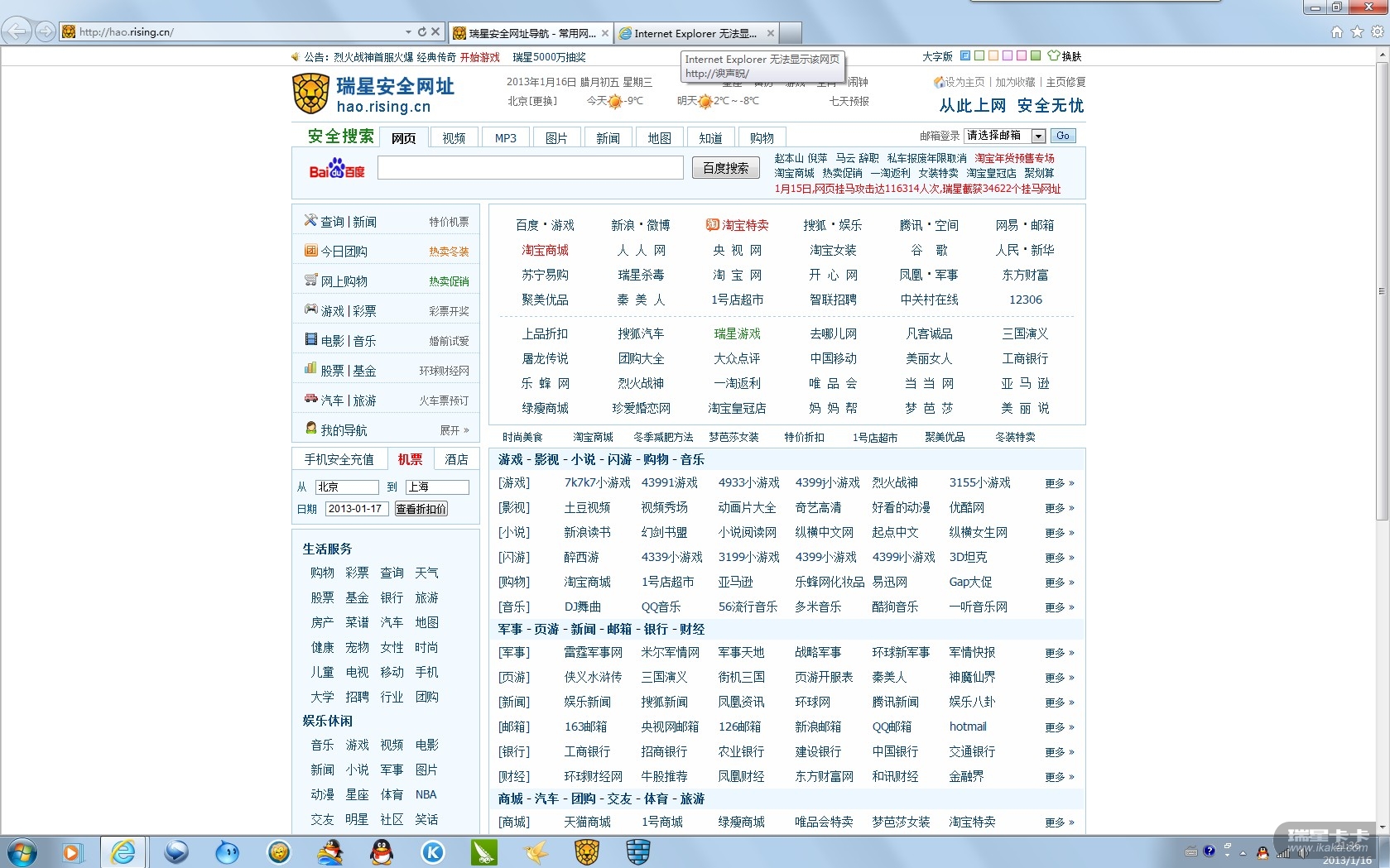
Task: Expand the address bar URL dropdown arrow
Action: pyautogui.click(x=408, y=32)
